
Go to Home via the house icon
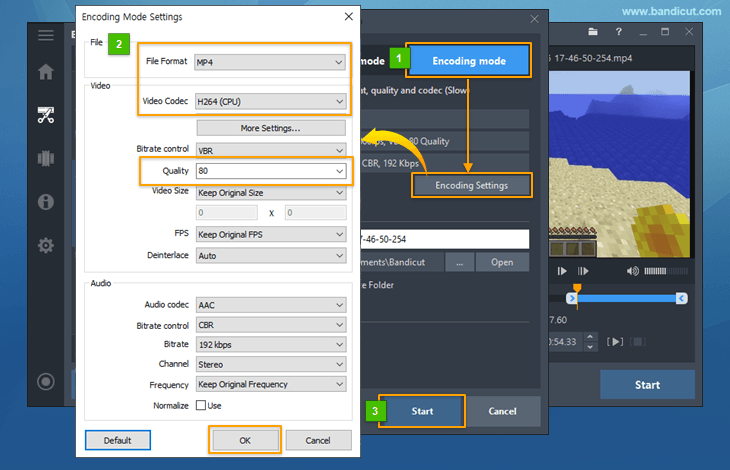coord(45,72)
